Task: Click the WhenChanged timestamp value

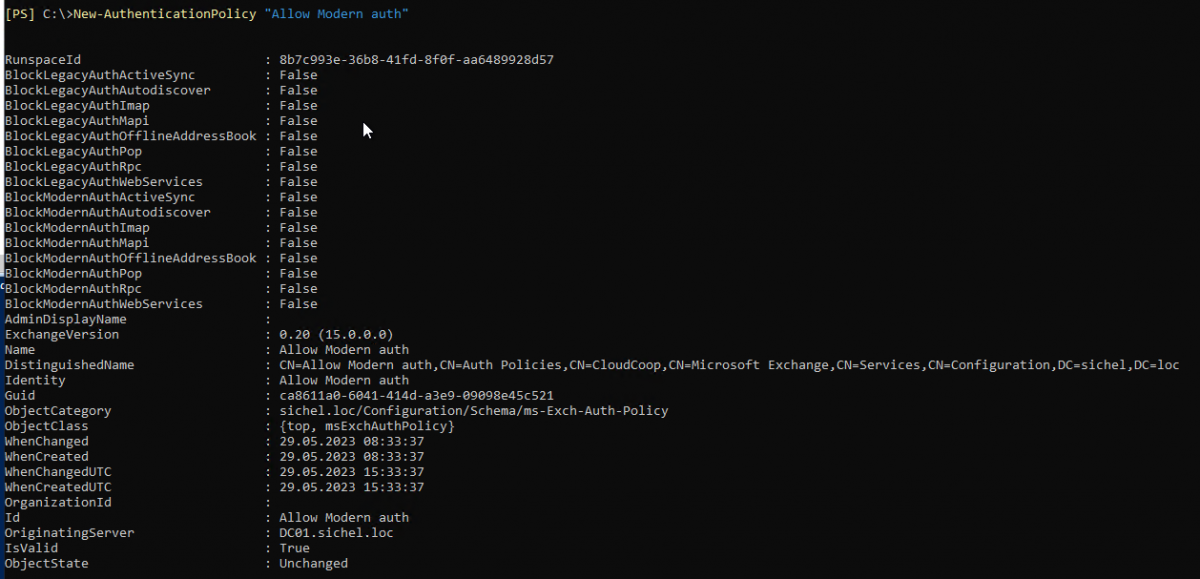Action: pyautogui.click(x=351, y=442)
